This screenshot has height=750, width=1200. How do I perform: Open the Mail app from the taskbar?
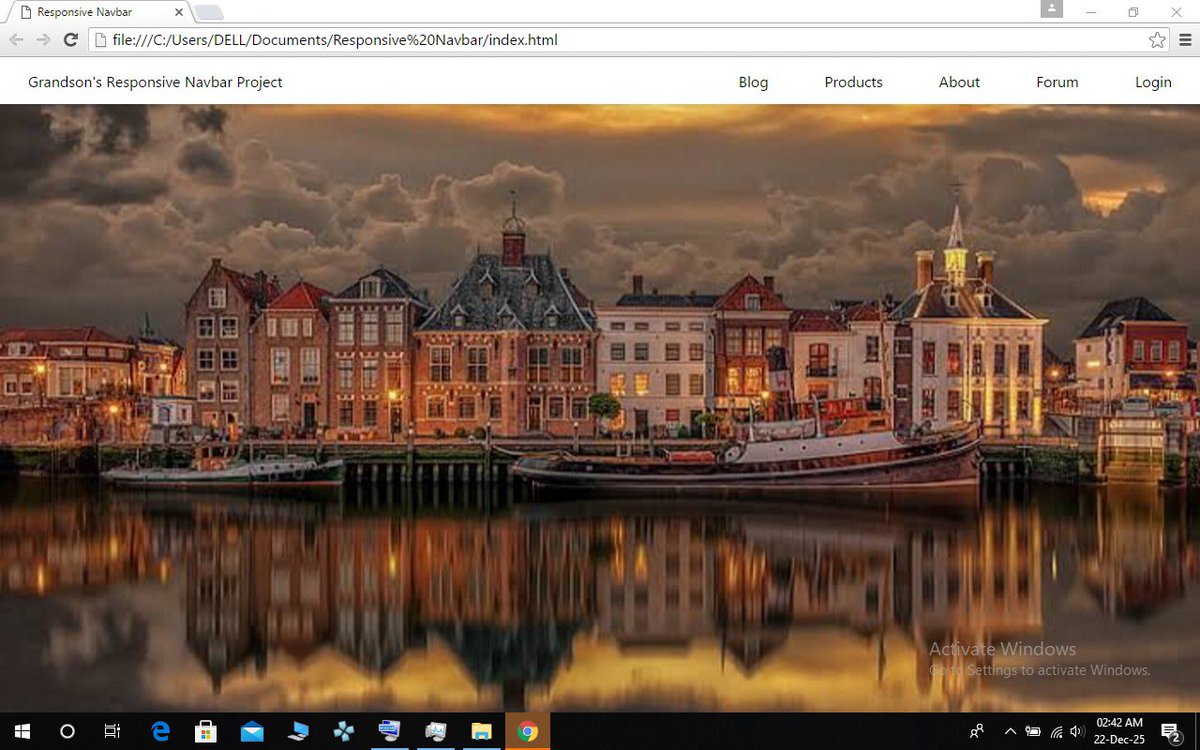click(252, 731)
